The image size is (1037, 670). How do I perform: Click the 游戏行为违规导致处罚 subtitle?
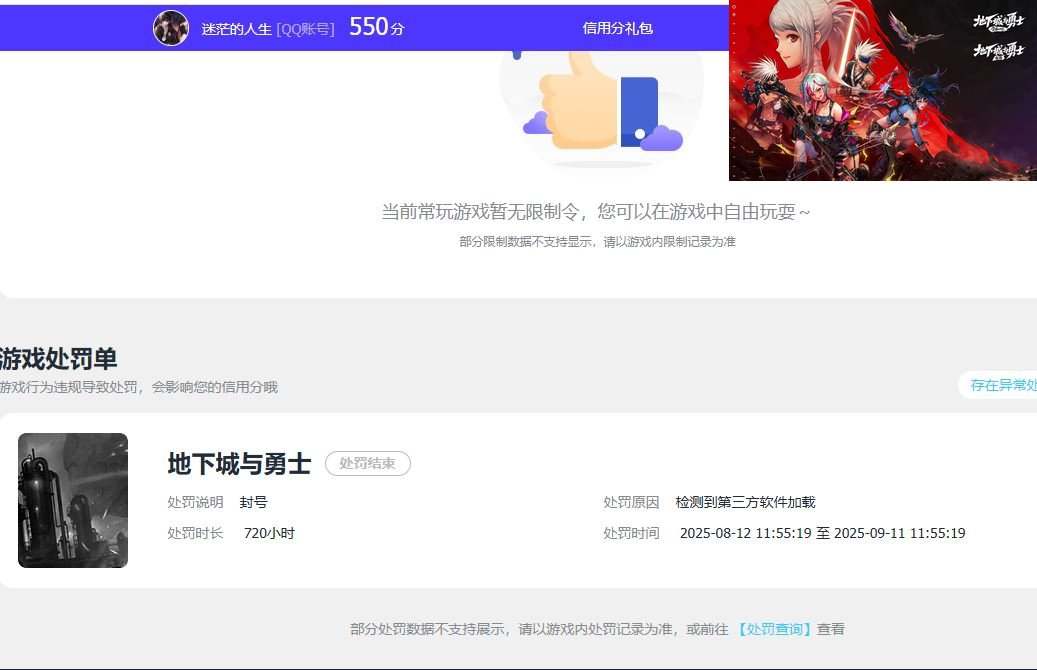pos(138,387)
